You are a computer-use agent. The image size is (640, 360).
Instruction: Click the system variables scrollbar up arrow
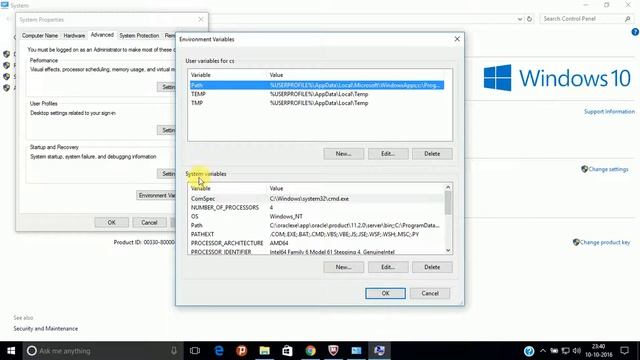pyautogui.click(x=448, y=187)
